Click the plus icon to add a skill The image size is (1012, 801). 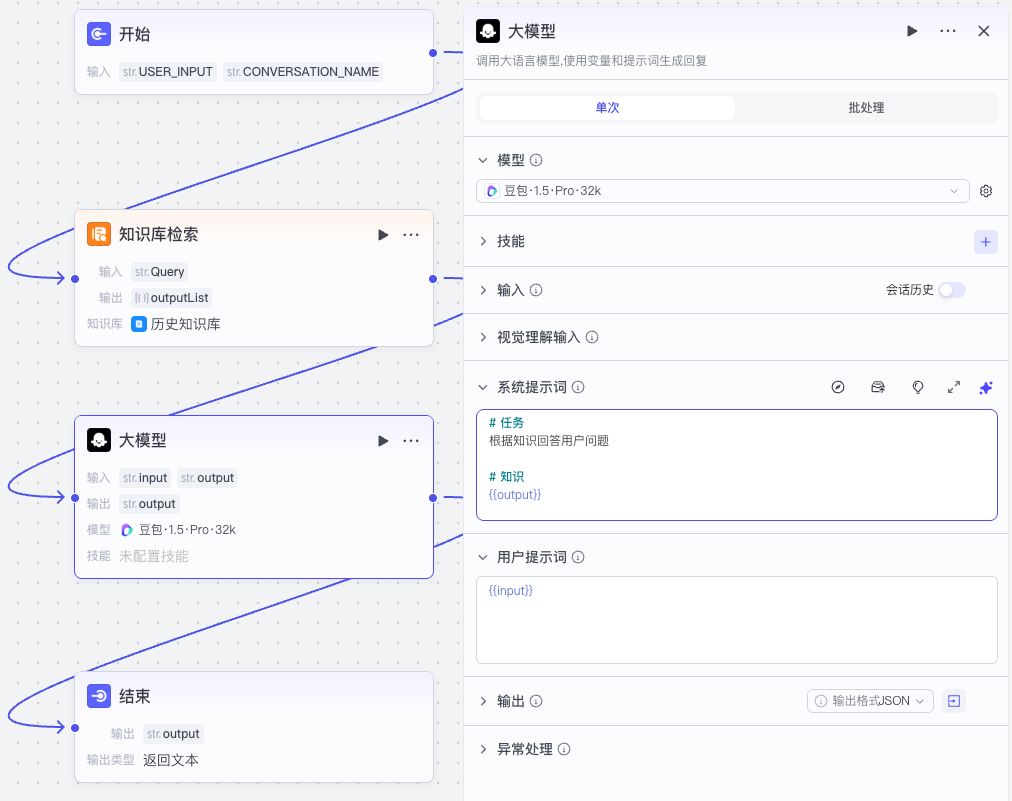pos(986,241)
